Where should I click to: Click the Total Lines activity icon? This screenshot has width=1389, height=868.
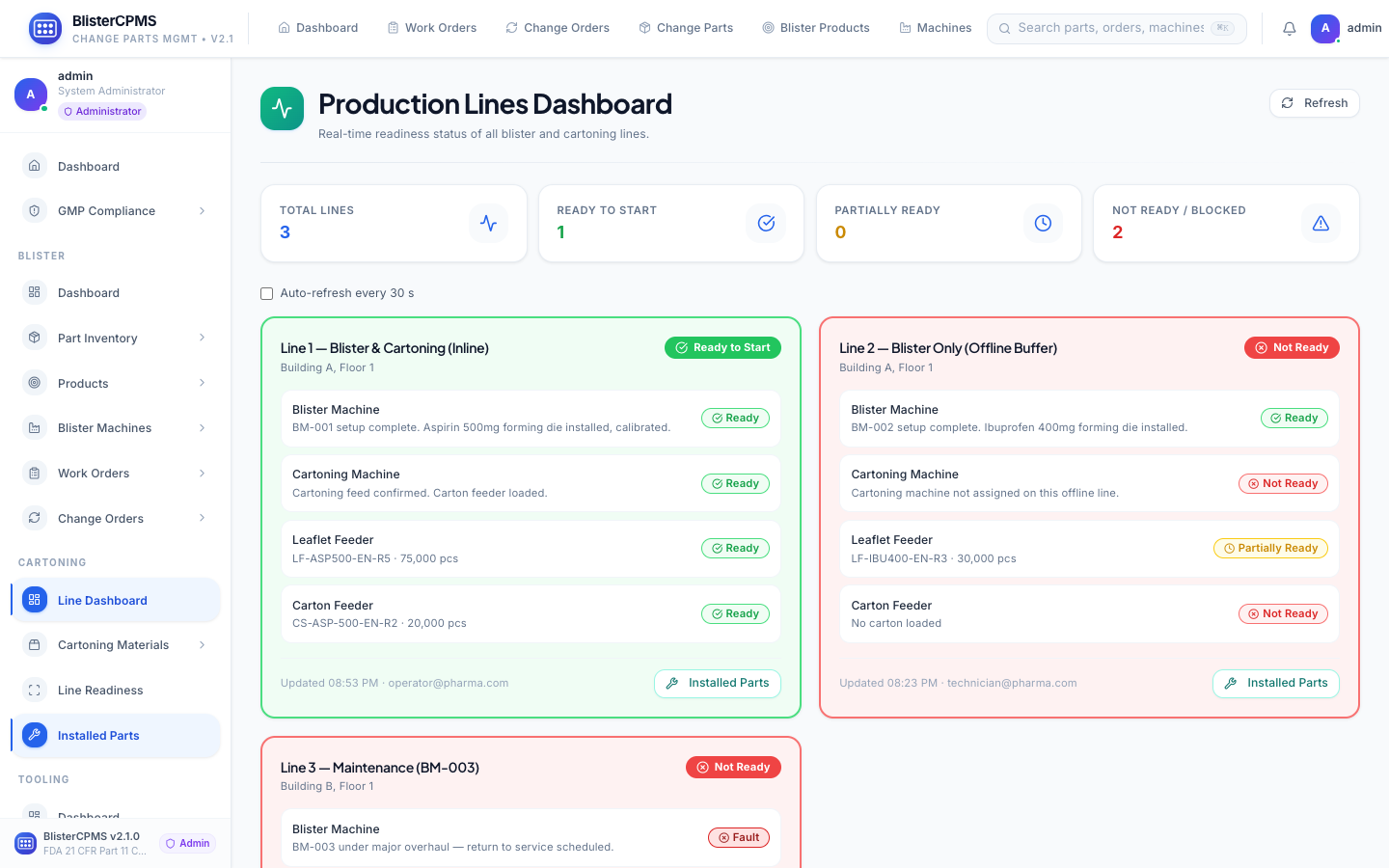point(489,223)
